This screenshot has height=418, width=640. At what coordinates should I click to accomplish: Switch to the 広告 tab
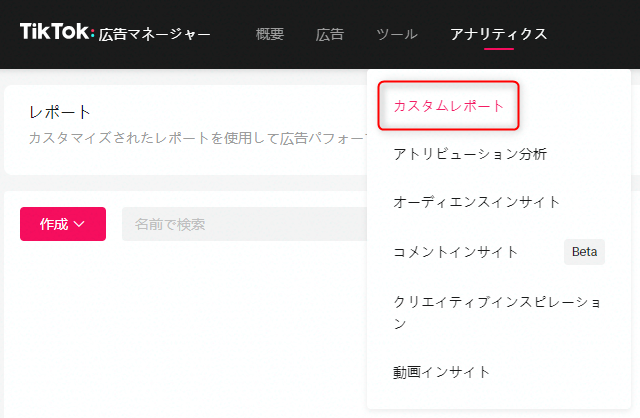coord(330,34)
